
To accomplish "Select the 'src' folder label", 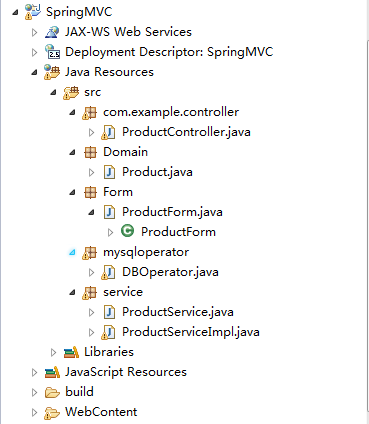I will [92, 92].
